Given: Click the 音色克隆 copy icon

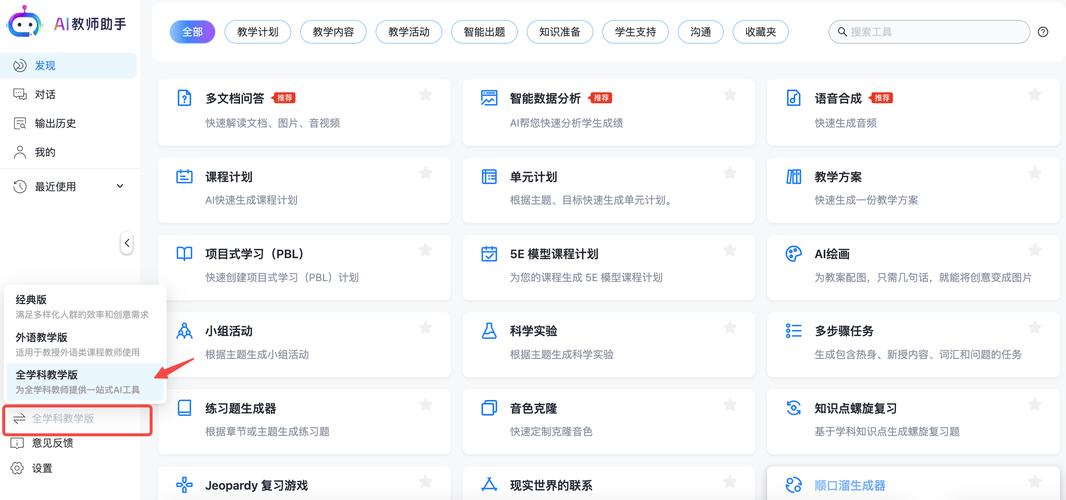Looking at the screenshot, I should point(489,408).
